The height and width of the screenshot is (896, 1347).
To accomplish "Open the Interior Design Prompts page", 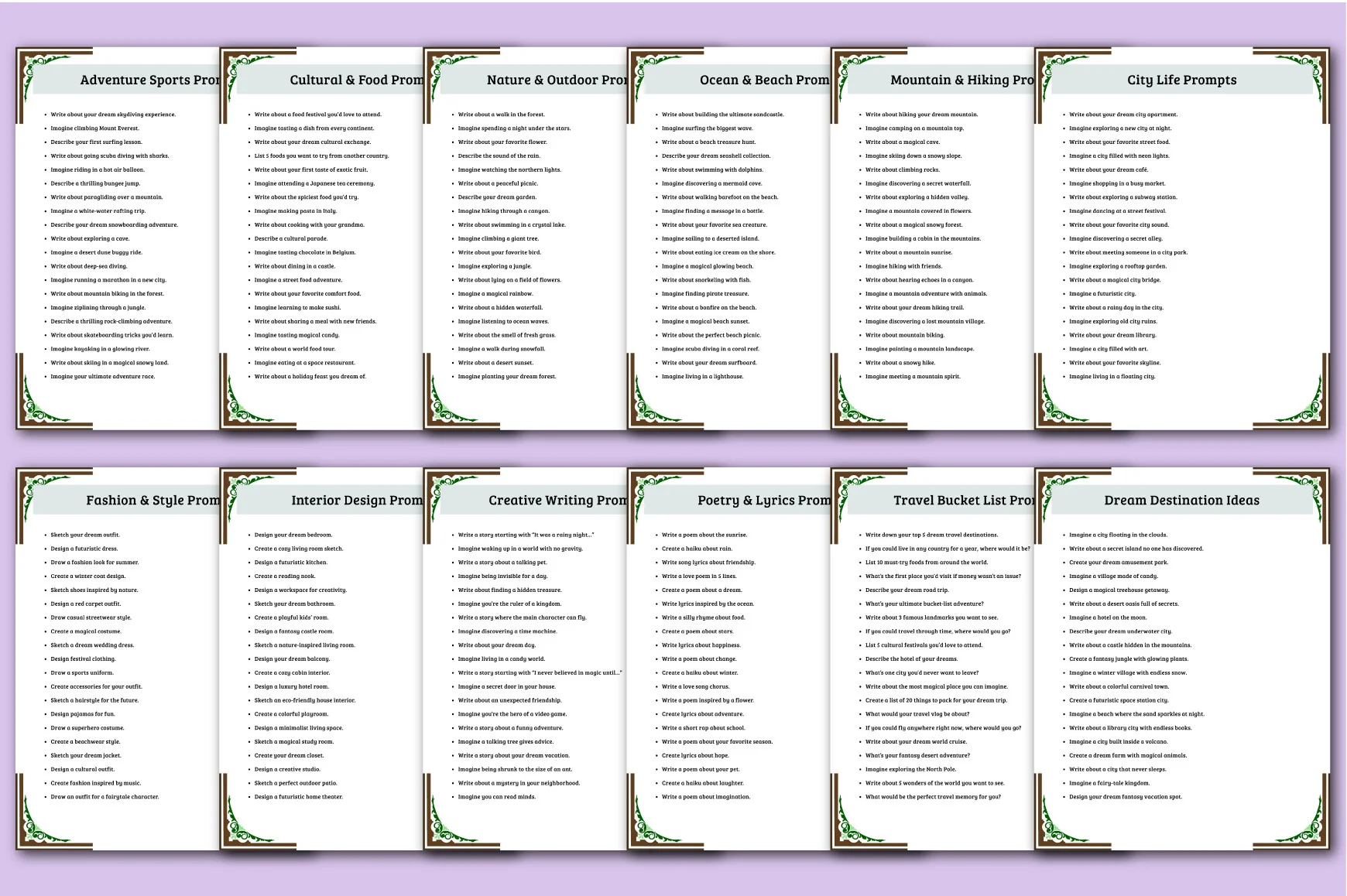I will [321, 658].
